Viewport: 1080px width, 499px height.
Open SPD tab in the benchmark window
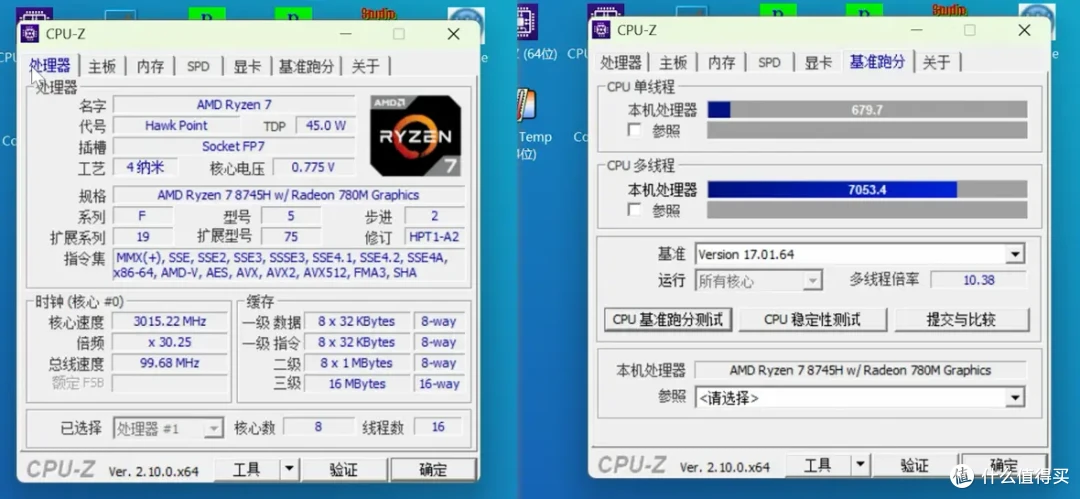(769, 63)
